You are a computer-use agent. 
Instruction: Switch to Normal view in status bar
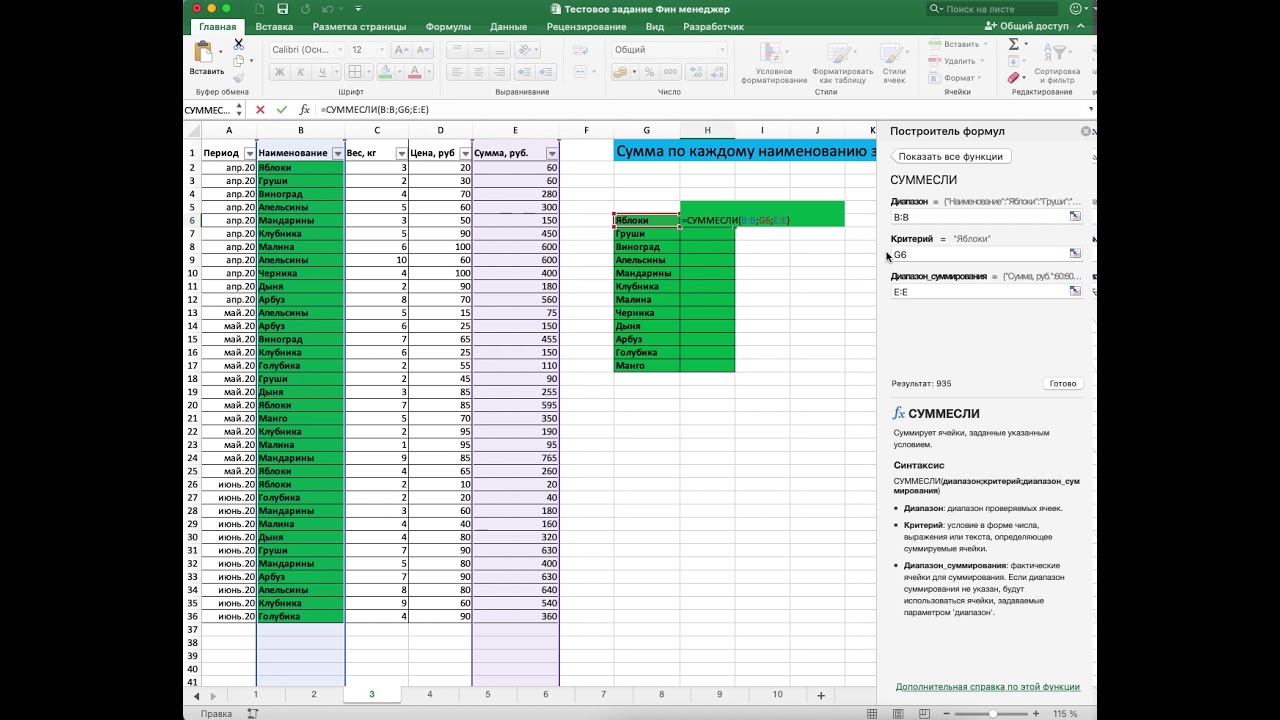873,714
